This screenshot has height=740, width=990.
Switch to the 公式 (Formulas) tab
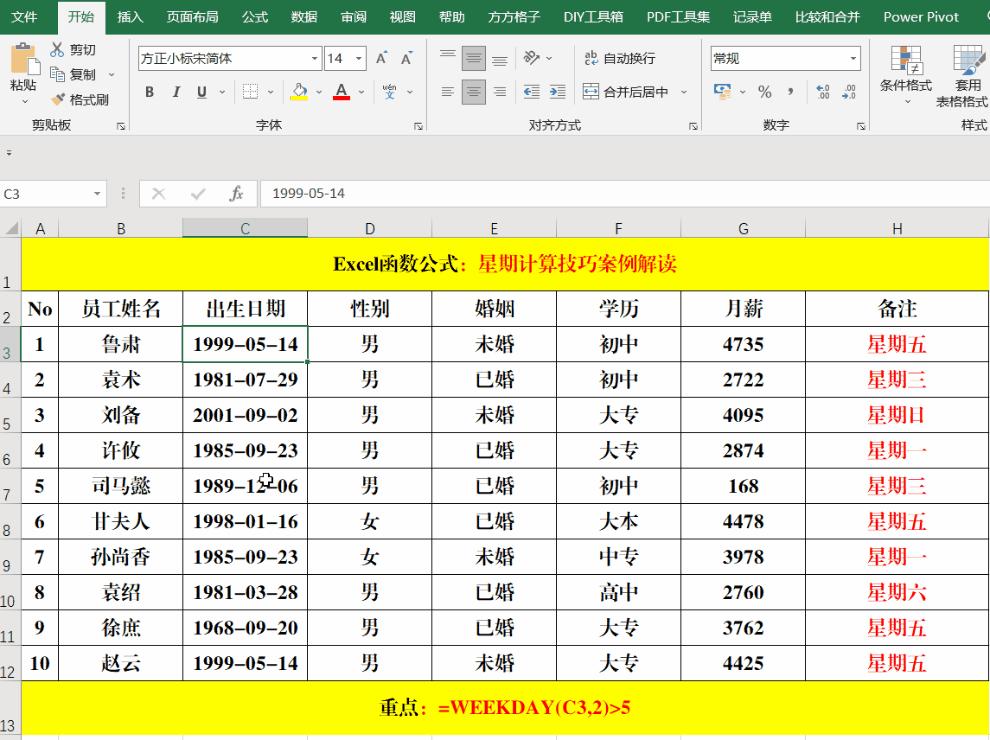pyautogui.click(x=255, y=17)
